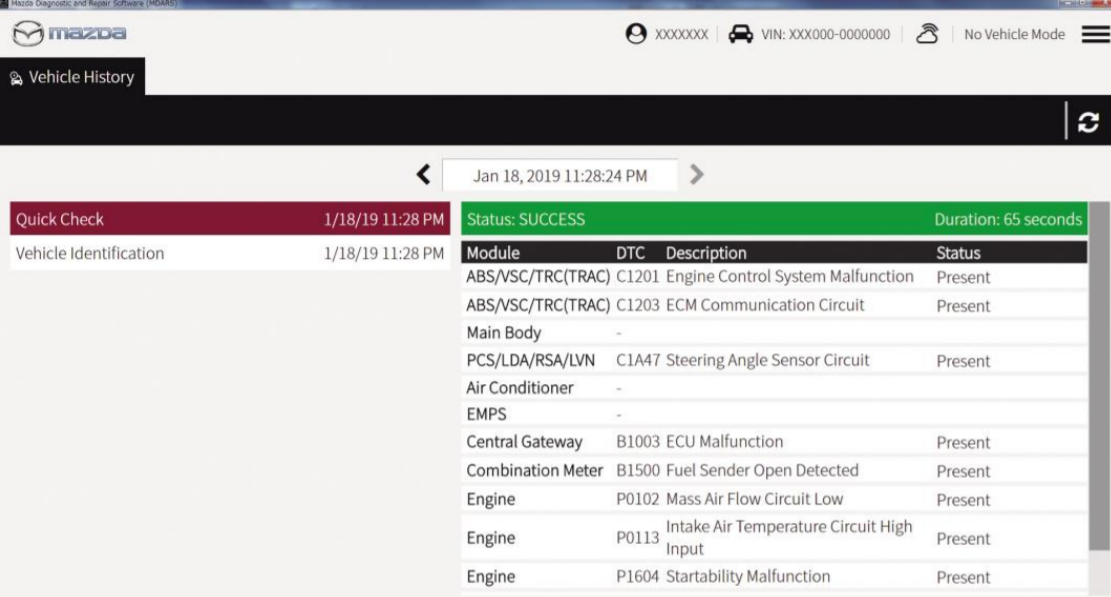
Task: Open the session date dropdown Jan 18, 2019
Action: [x=559, y=176]
